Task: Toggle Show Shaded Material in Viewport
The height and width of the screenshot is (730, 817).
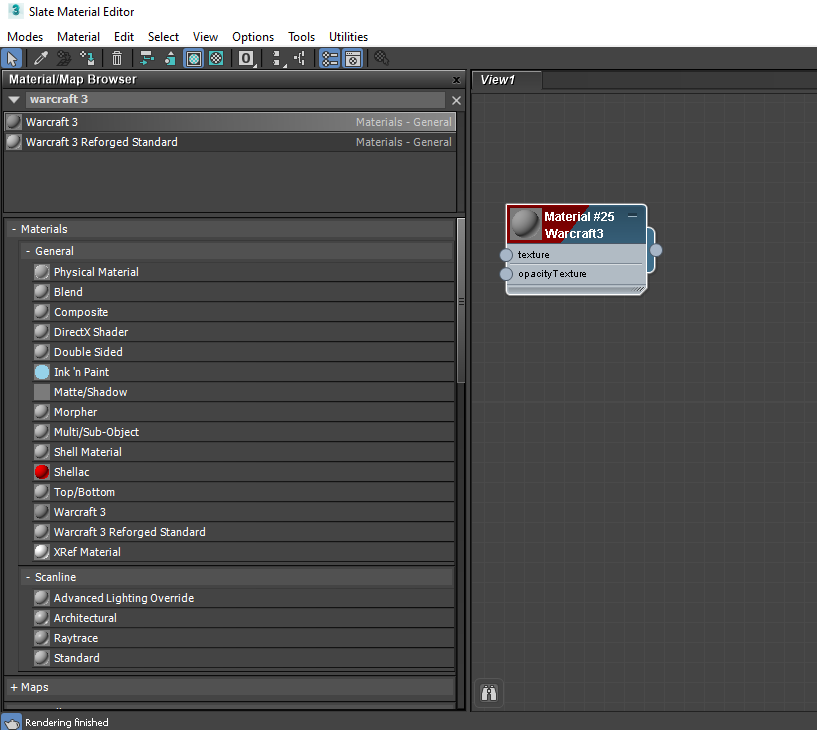Action: (193, 58)
